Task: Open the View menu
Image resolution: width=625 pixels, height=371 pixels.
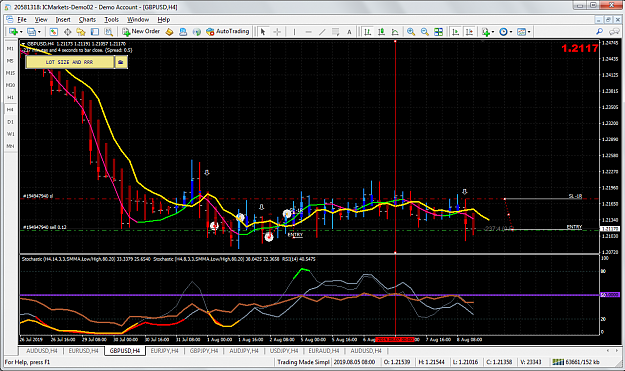Action: point(41,20)
